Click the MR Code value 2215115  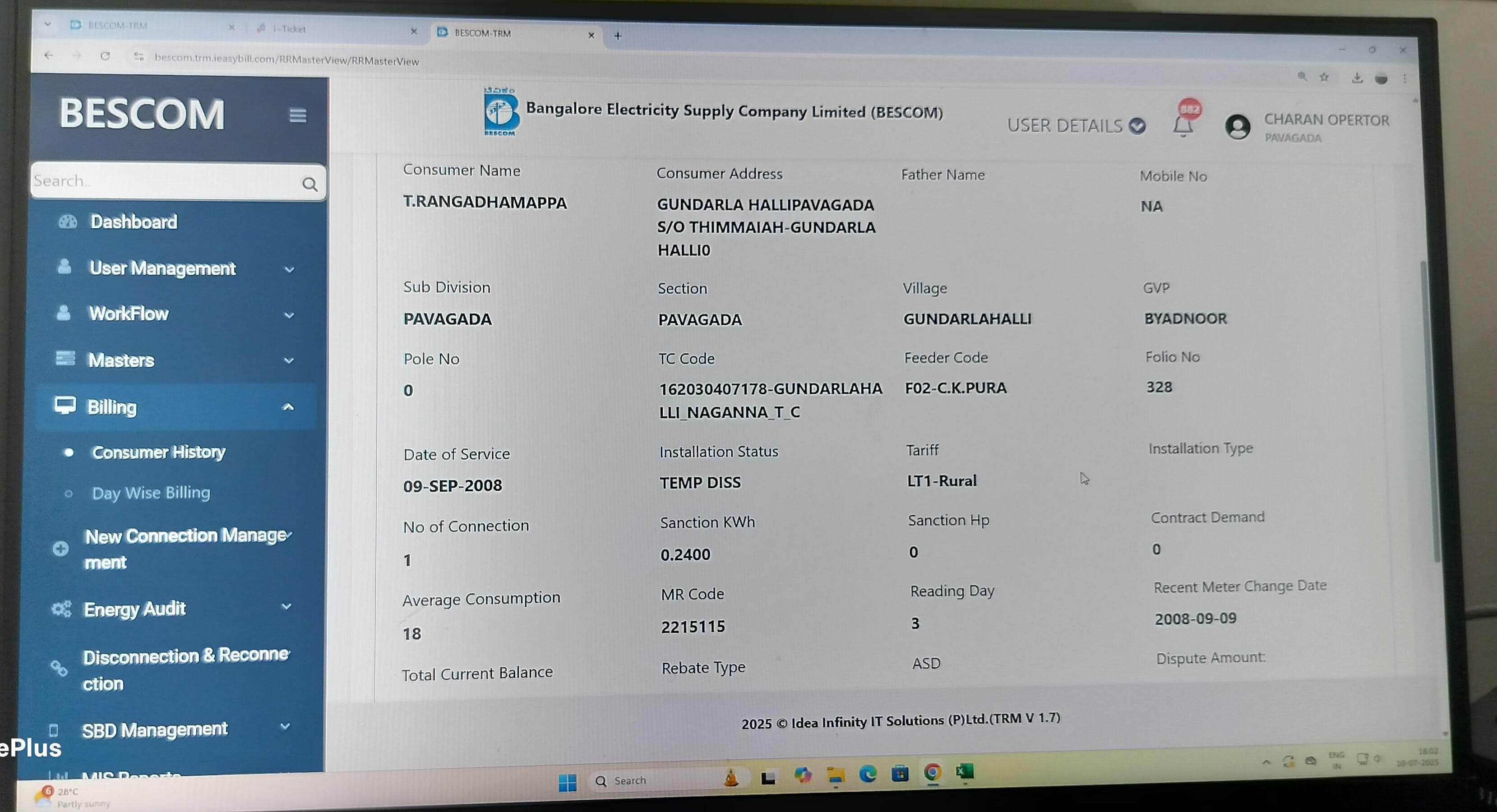tap(693, 627)
